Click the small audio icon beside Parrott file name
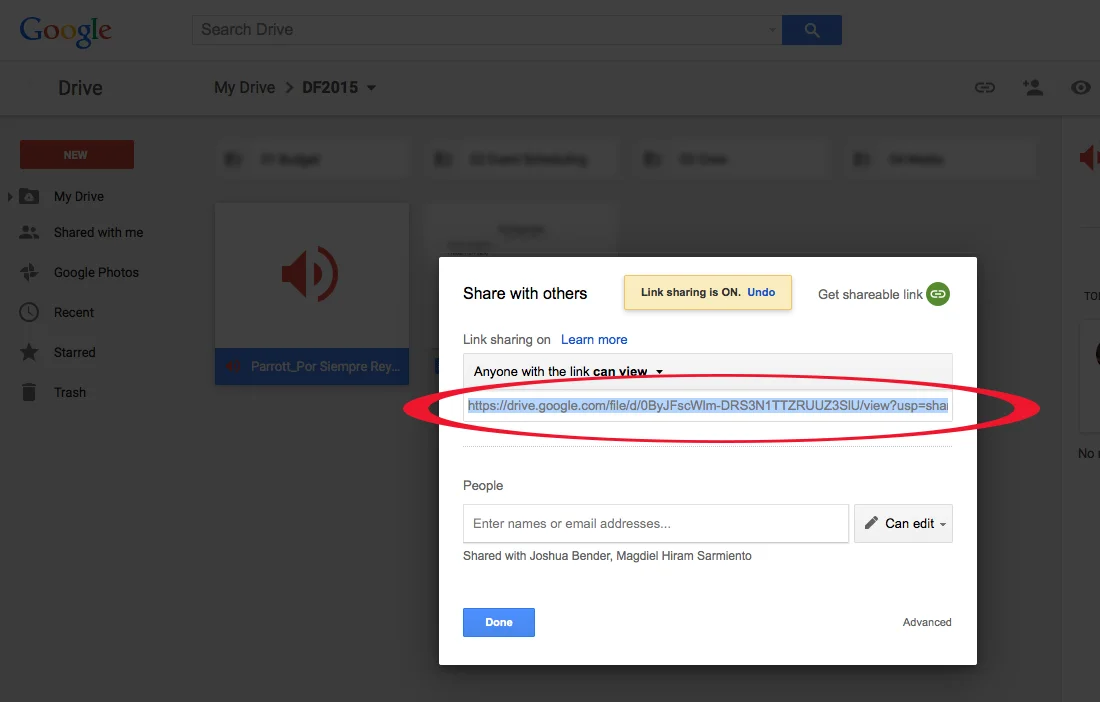The image size is (1100, 702). point(233,366)
